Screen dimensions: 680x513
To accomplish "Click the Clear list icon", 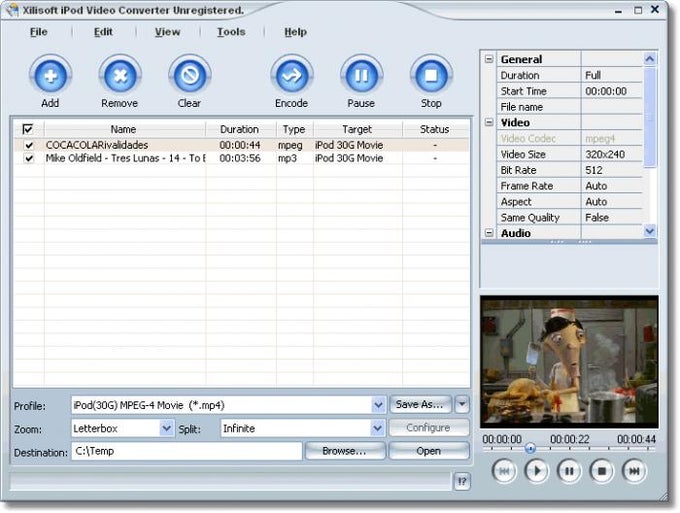I will (x=190, y=76).
